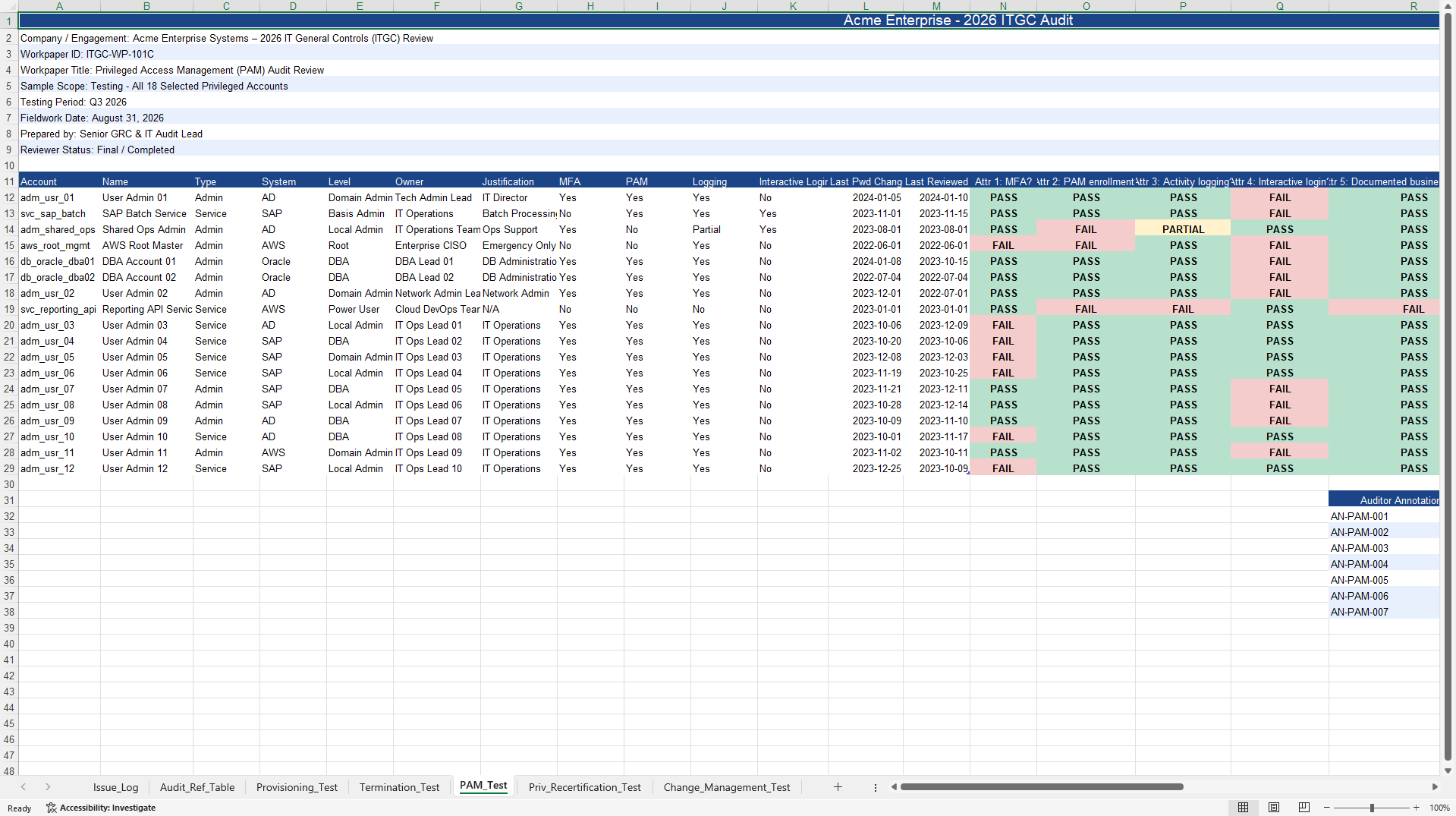Click the horizontal scrollbar right arrow
This screenshot has height=816, width=1456.
click(1435, 787)
